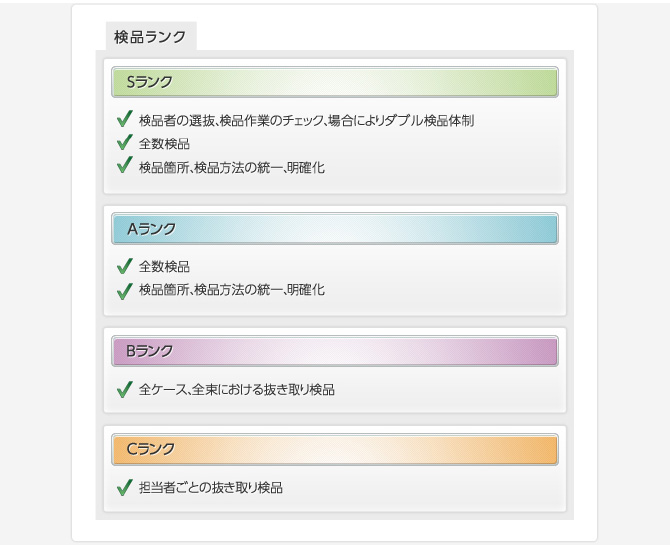Click the checkmark beside Aランク 検品箇所 item
Viewport: 670px width, 550px height.
tap(125, 290)
